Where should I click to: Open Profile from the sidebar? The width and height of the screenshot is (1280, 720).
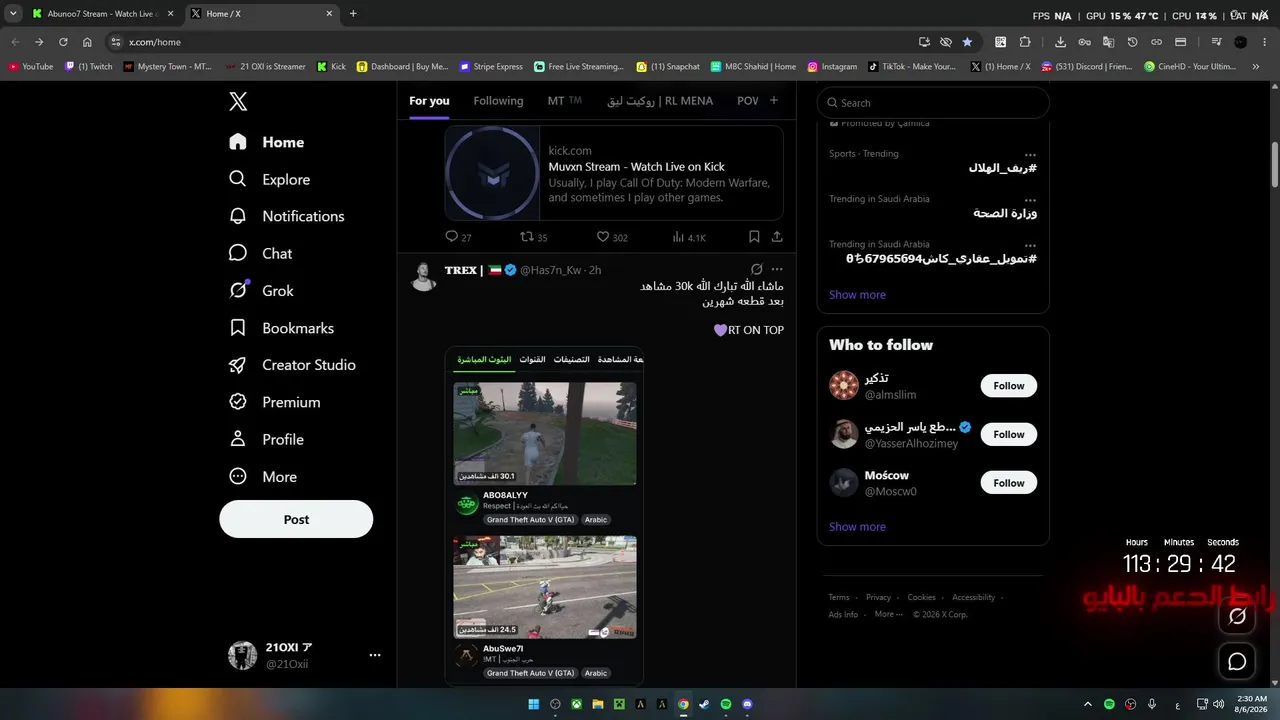267,439
